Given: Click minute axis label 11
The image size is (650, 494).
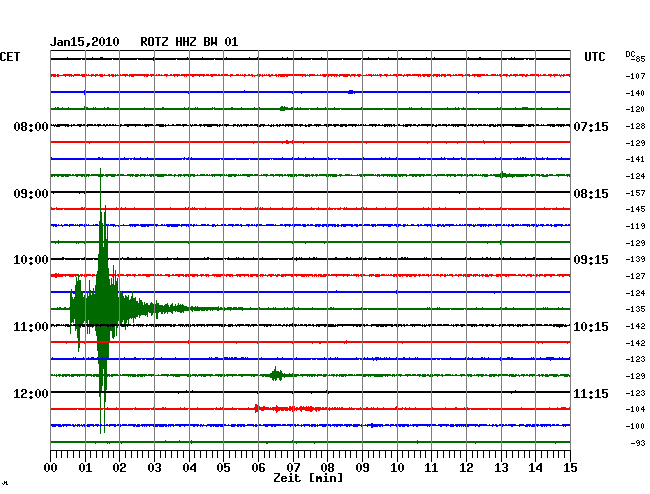Looking at the screenshot, I should click(431, 468).
